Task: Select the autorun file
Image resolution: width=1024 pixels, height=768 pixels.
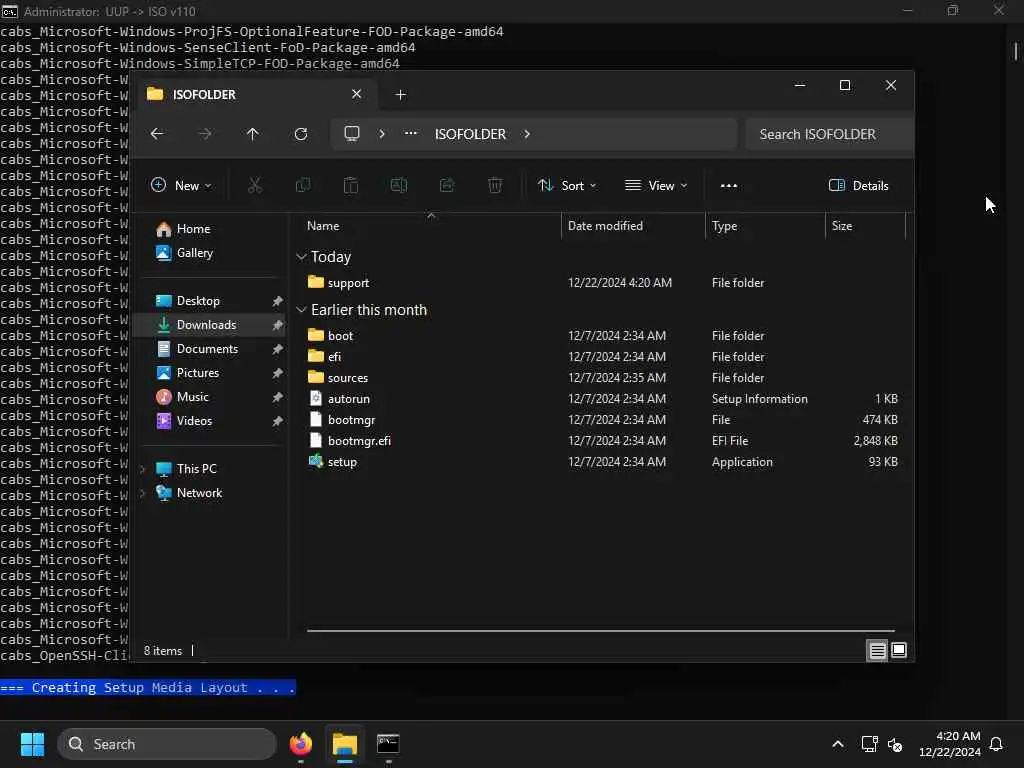Action: pos(602,398)
